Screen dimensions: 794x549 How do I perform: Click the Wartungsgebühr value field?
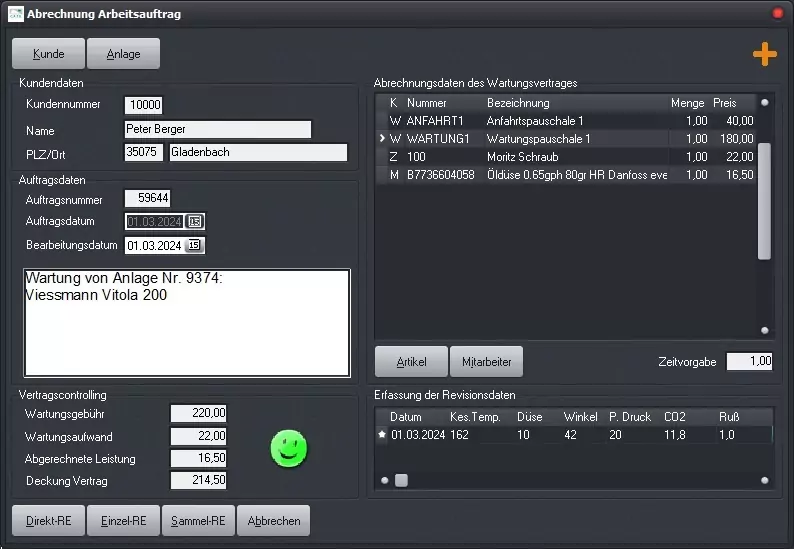pyautogui.click(x=198, y=413)
